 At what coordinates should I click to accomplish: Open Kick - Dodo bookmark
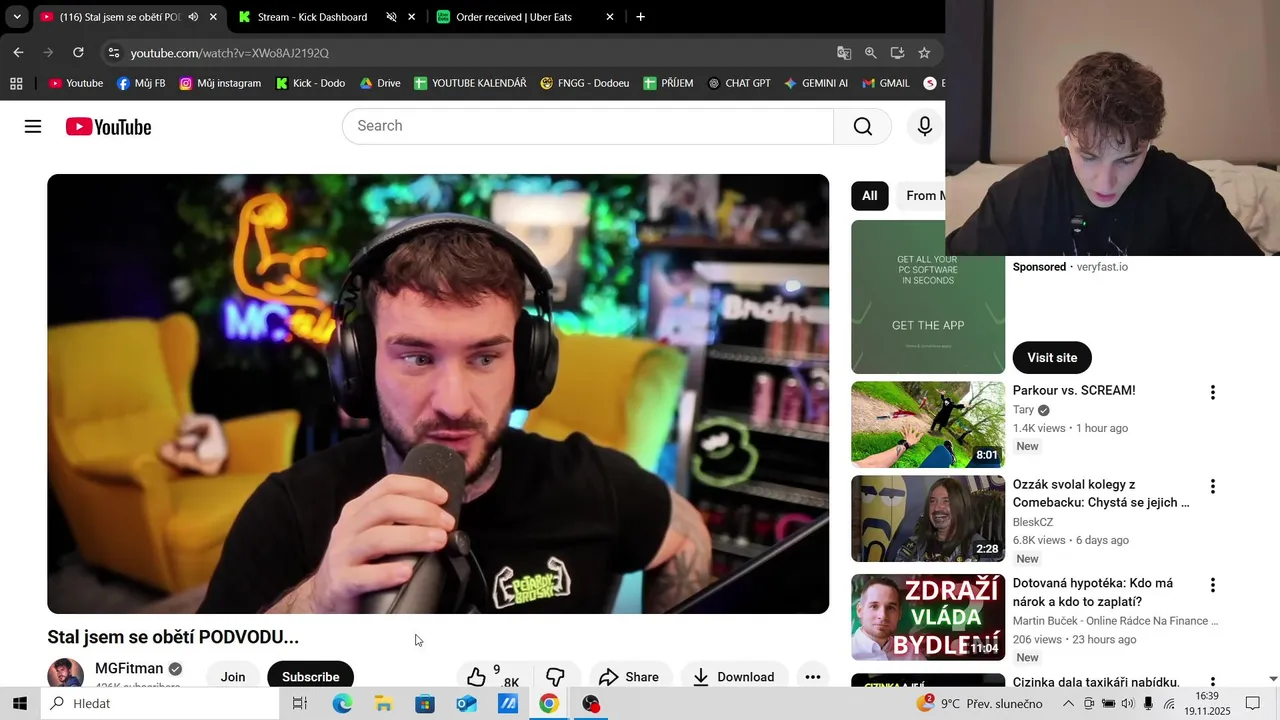point(310,83)
